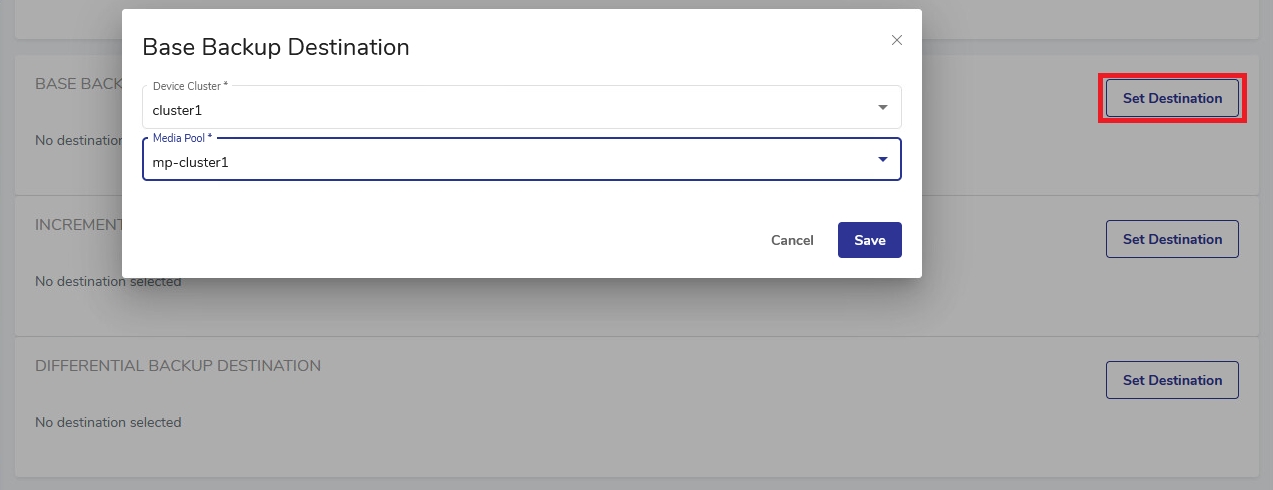This screenshot has width=1273, height=490.
Task: Click the mp-cluster1 value in Media Pool
Action: (190, 162)
